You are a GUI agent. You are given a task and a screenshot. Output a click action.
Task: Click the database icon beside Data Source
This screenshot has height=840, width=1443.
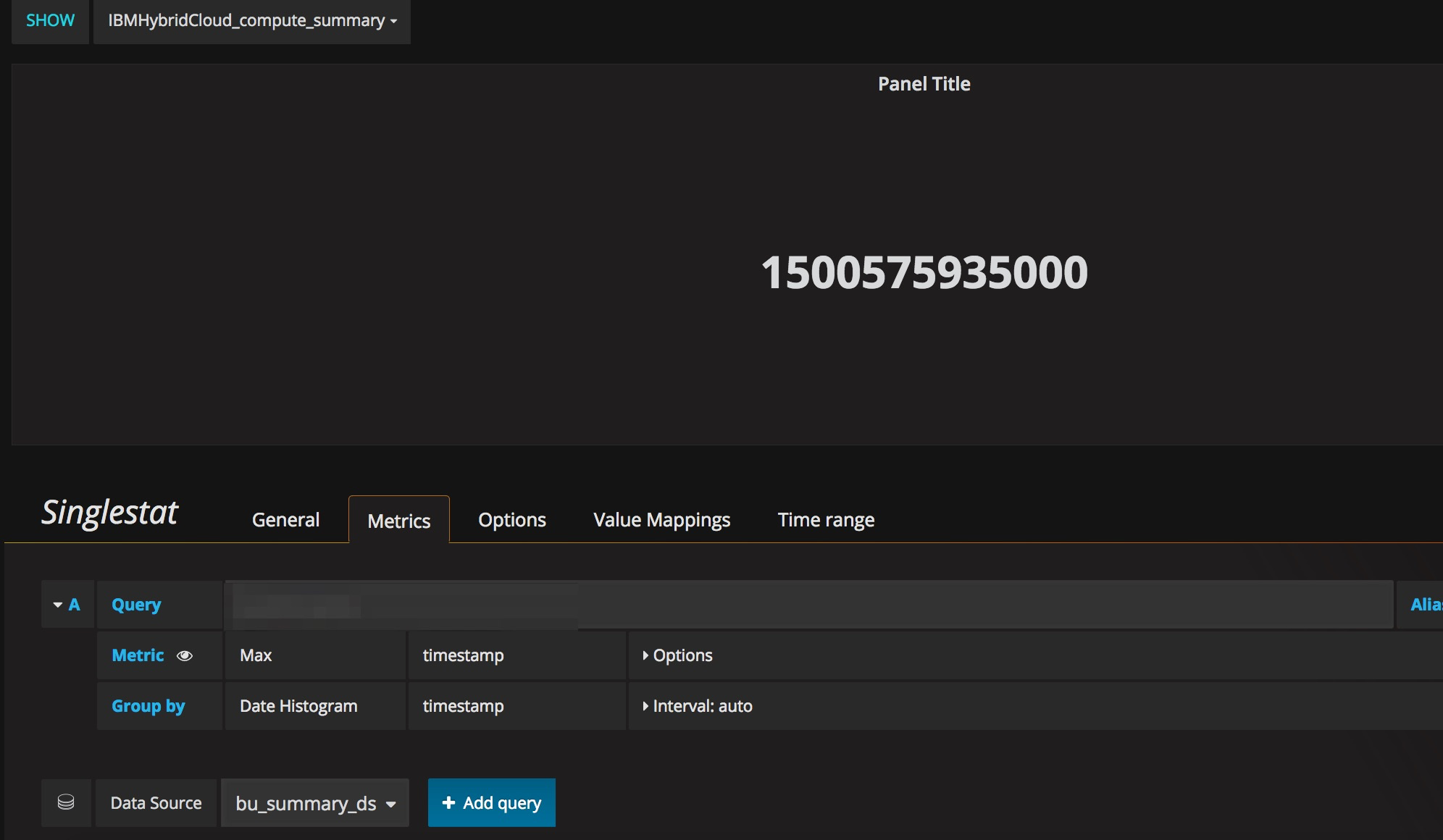tap(66, 802)
